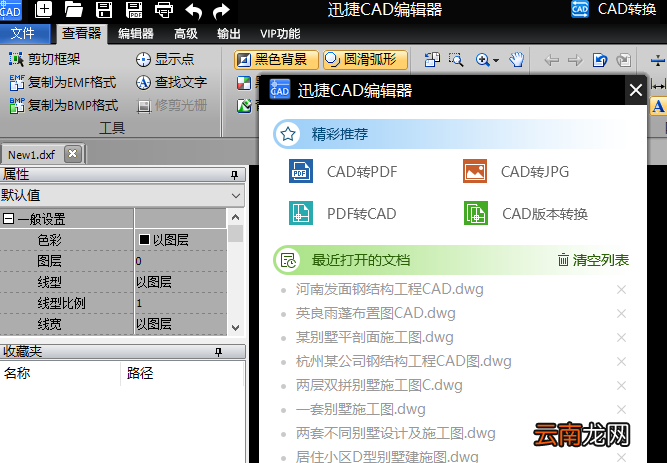Open 河南发面钢结构工程CAD.dwg
Viewport: 667px width, 463px height.
click(x=390, y=289)
